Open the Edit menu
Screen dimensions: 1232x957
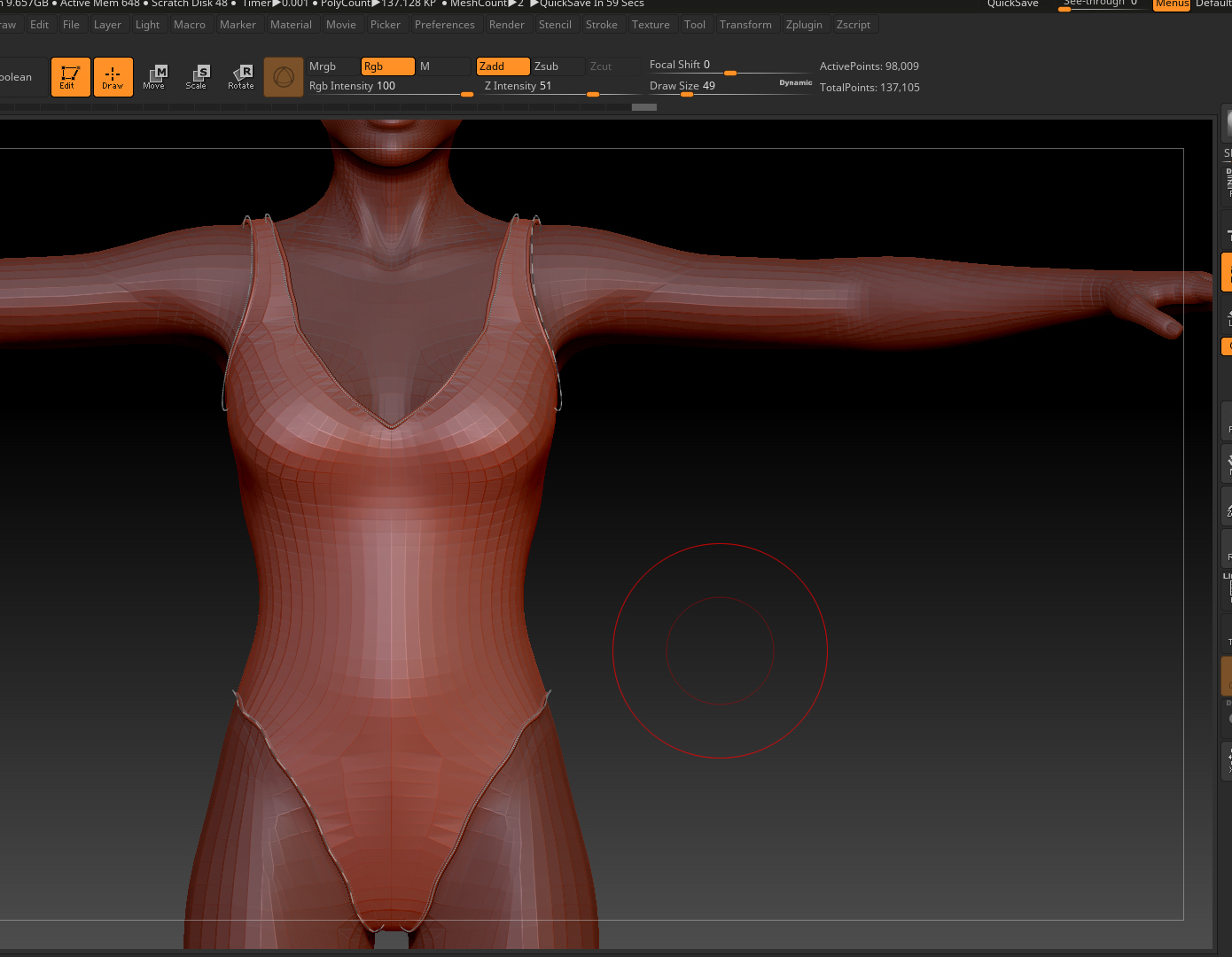pos(39,25)
